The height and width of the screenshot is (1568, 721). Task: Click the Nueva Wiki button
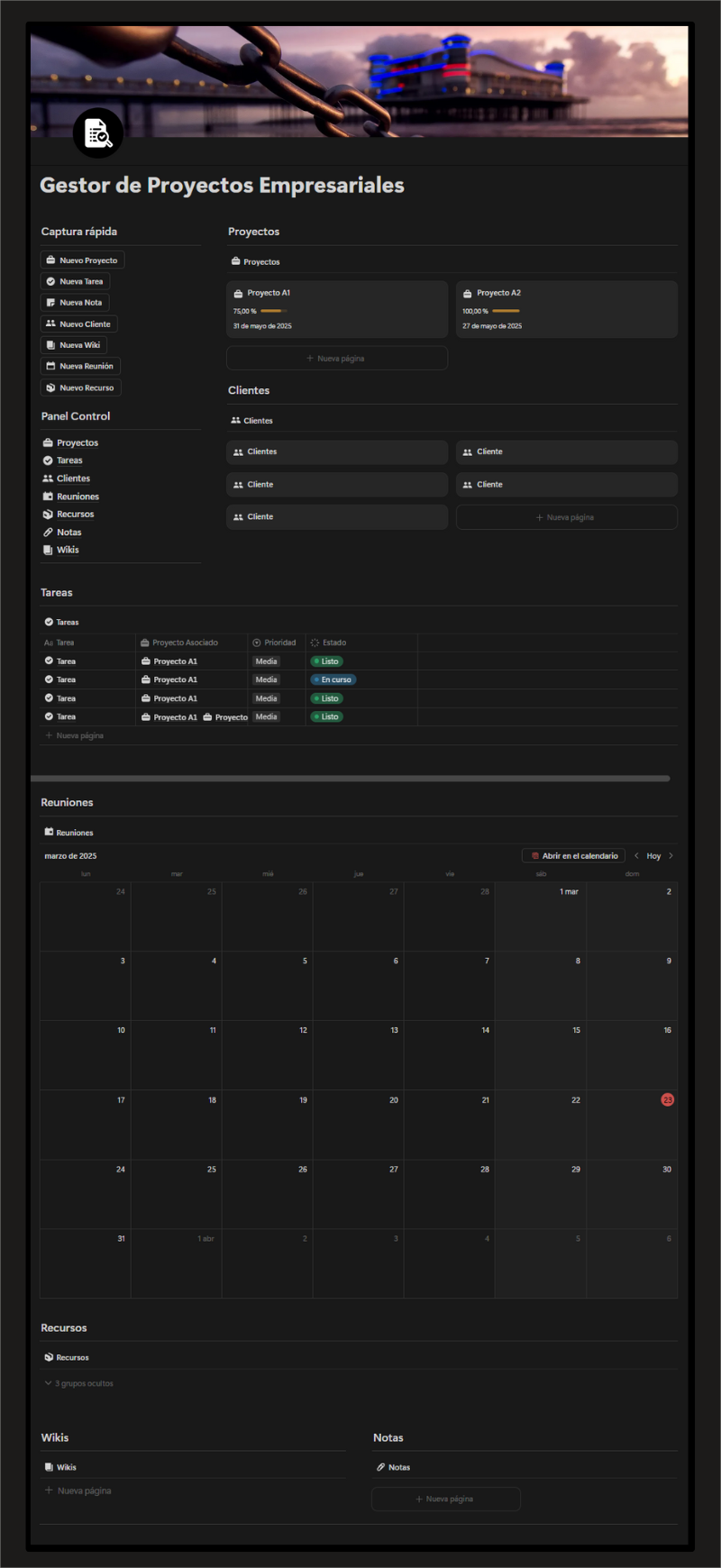73,345
